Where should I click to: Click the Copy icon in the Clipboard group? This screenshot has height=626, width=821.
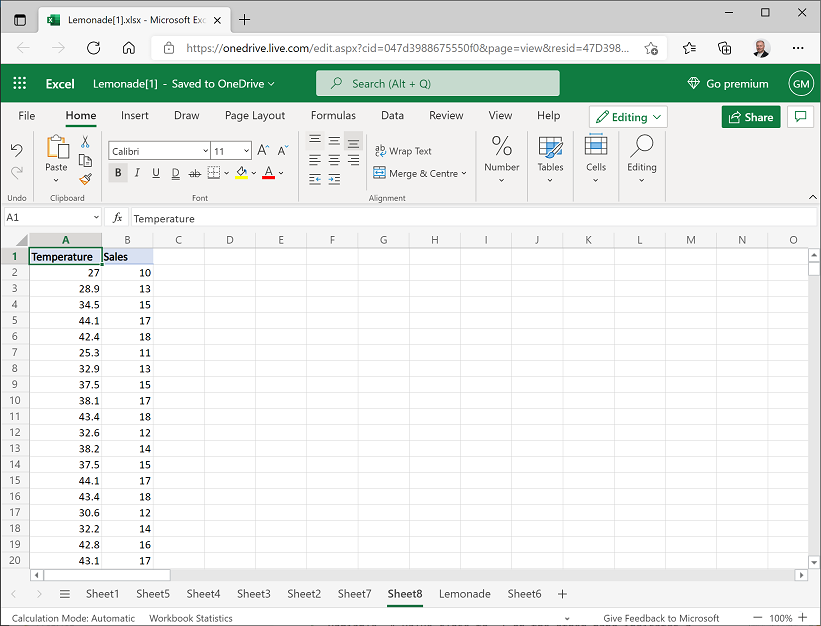85,160
